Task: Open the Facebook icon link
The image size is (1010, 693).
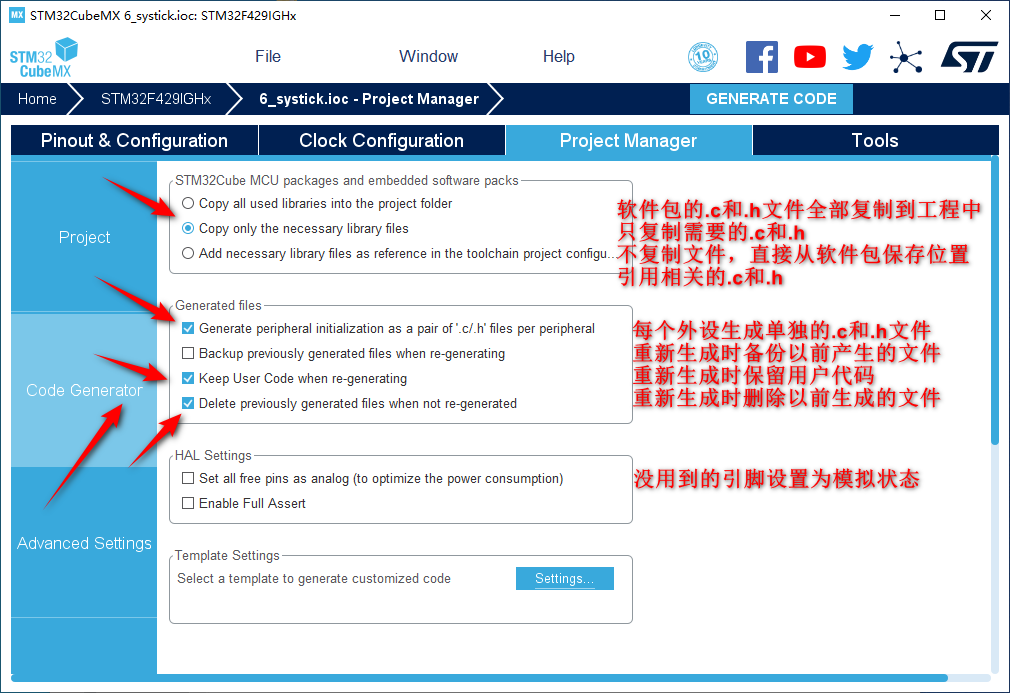Action: click(x=762, y=57)
